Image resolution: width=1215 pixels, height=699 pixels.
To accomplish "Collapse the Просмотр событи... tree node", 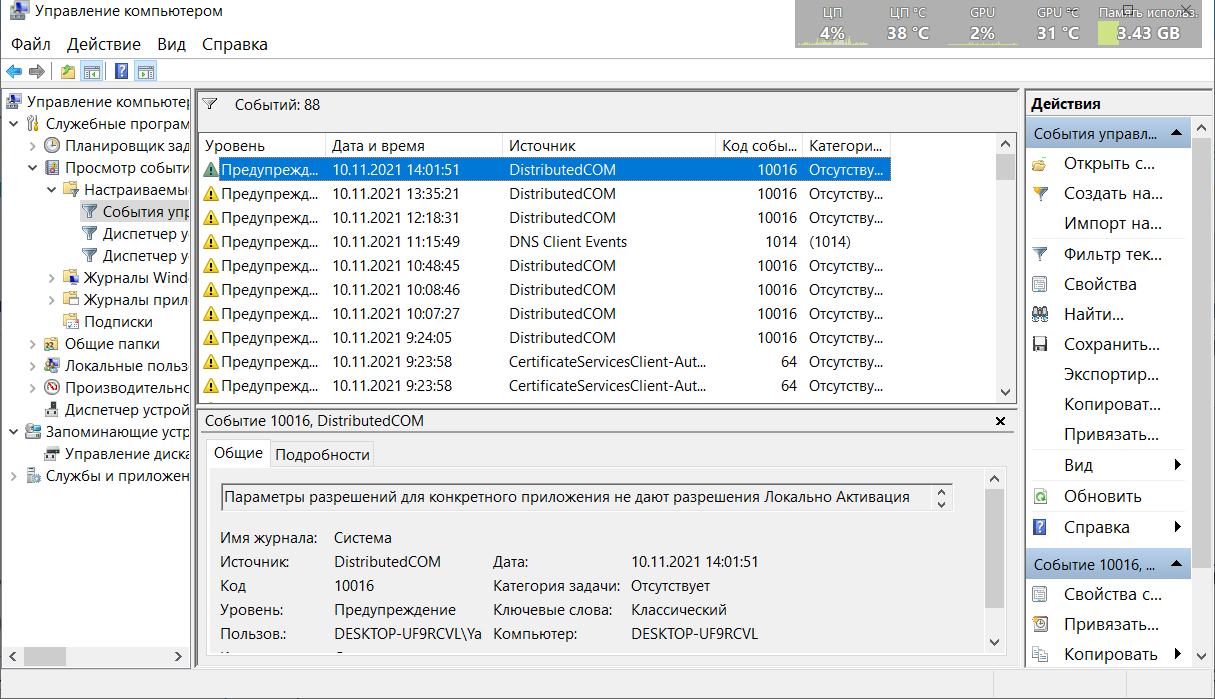I will coord(32,168).
